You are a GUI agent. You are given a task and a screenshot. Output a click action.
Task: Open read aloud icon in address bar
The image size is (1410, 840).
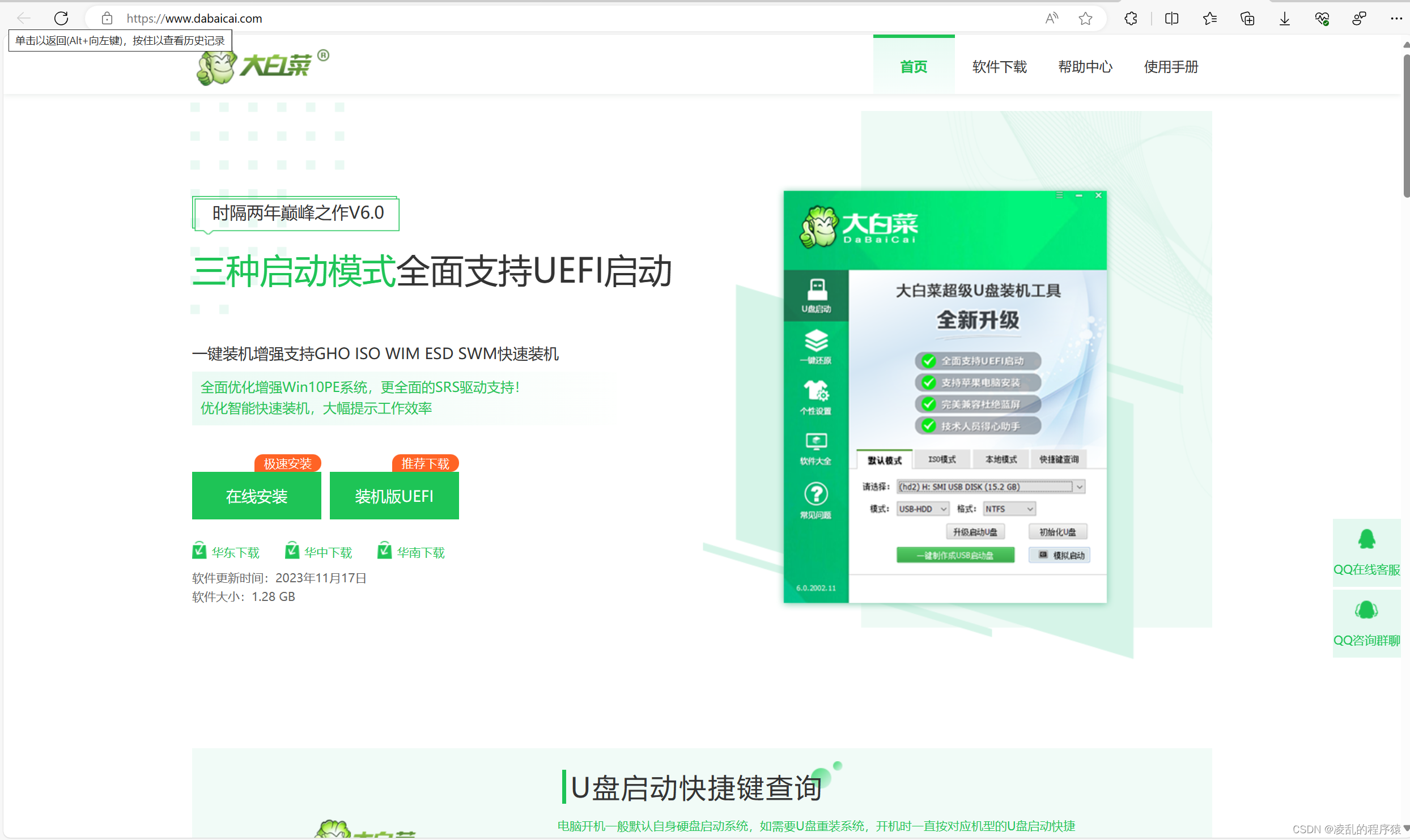point(1051,19)
